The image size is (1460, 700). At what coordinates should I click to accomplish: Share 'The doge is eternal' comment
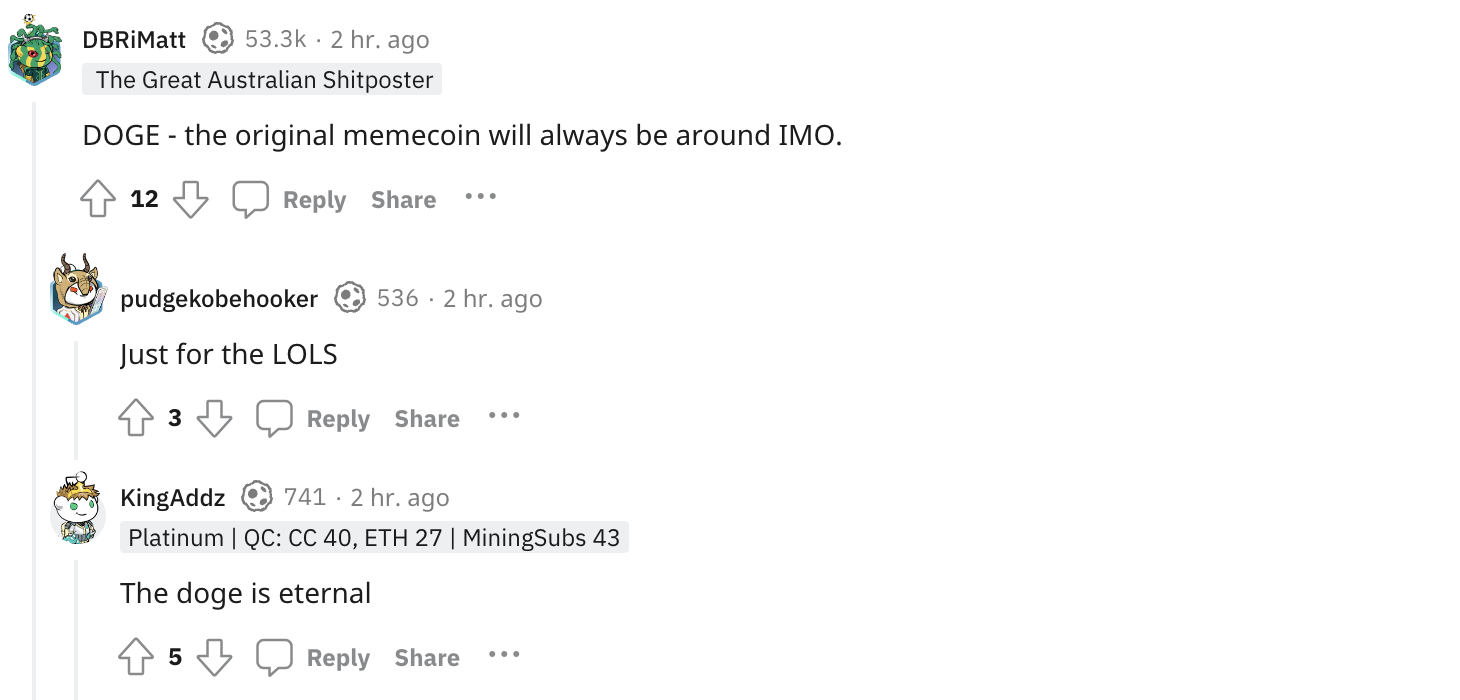click(x=427, y=658)
